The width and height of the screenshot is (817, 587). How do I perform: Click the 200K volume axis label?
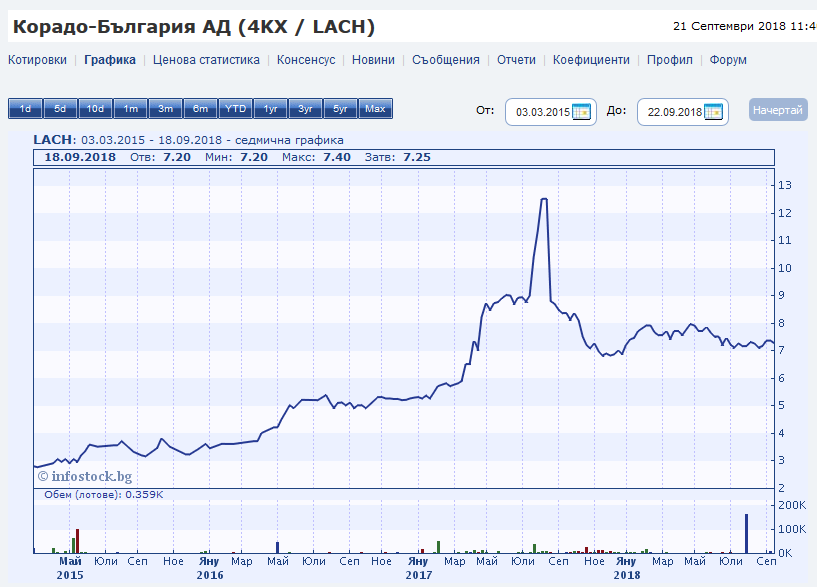[x=792, y=505]
